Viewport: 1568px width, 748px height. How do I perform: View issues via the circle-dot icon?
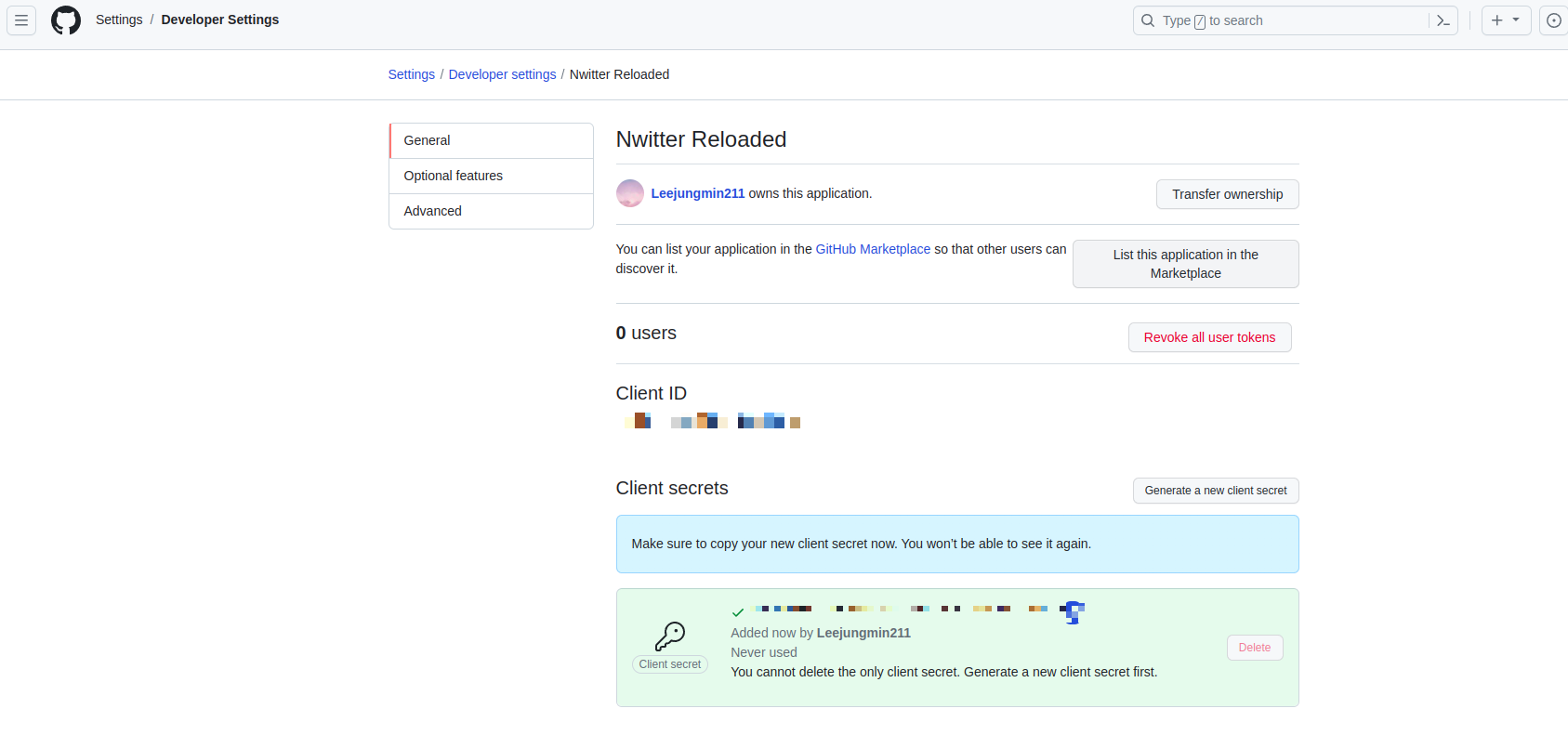1554,20
